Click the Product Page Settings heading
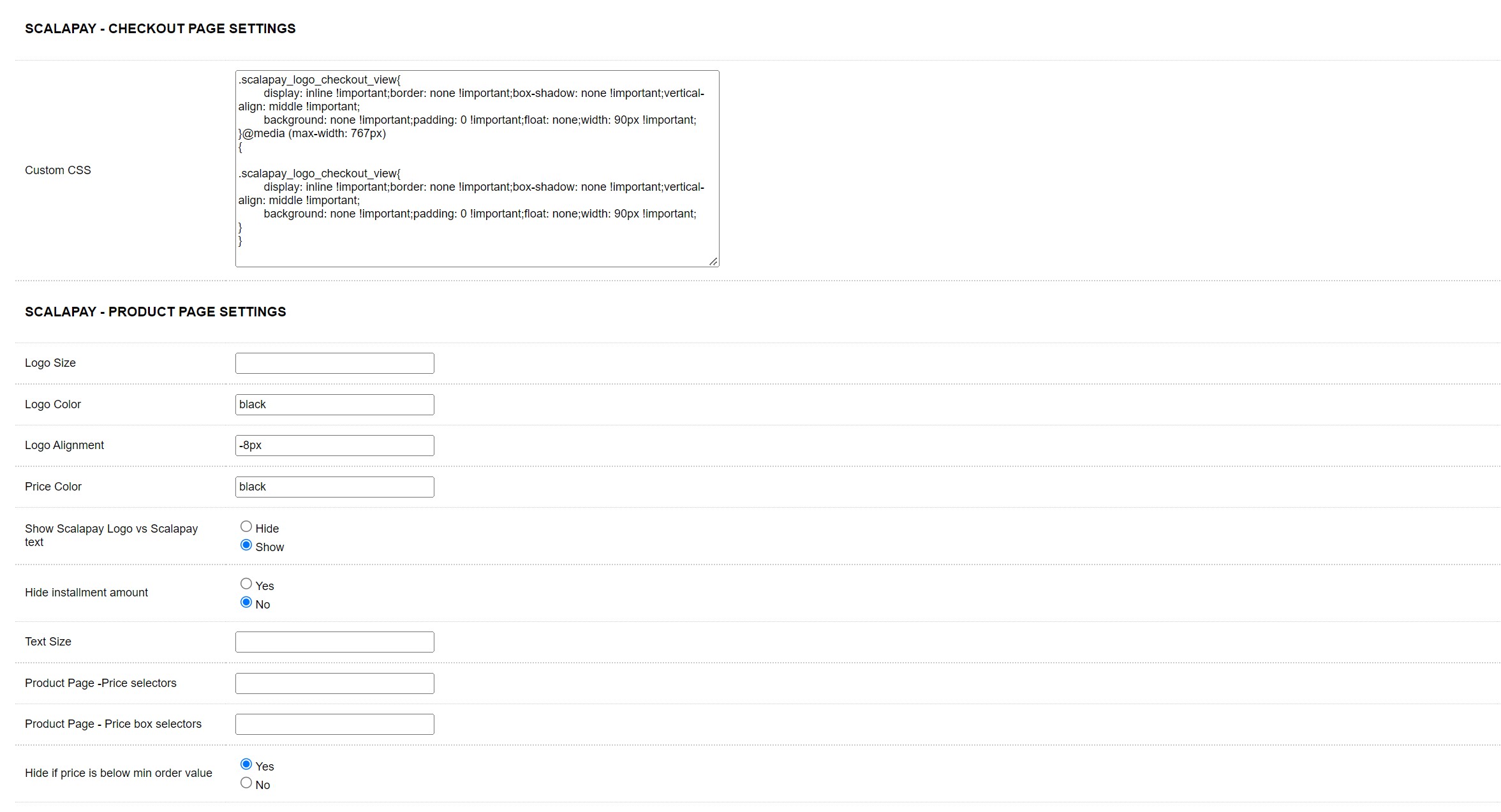The width and height of the screenshot is (1501, 812). (156, 312)
